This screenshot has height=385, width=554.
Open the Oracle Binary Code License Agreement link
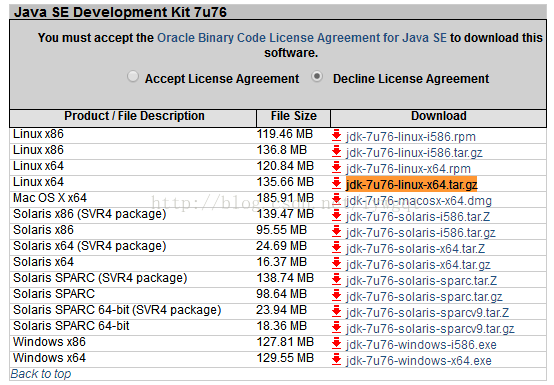point(302,38)
